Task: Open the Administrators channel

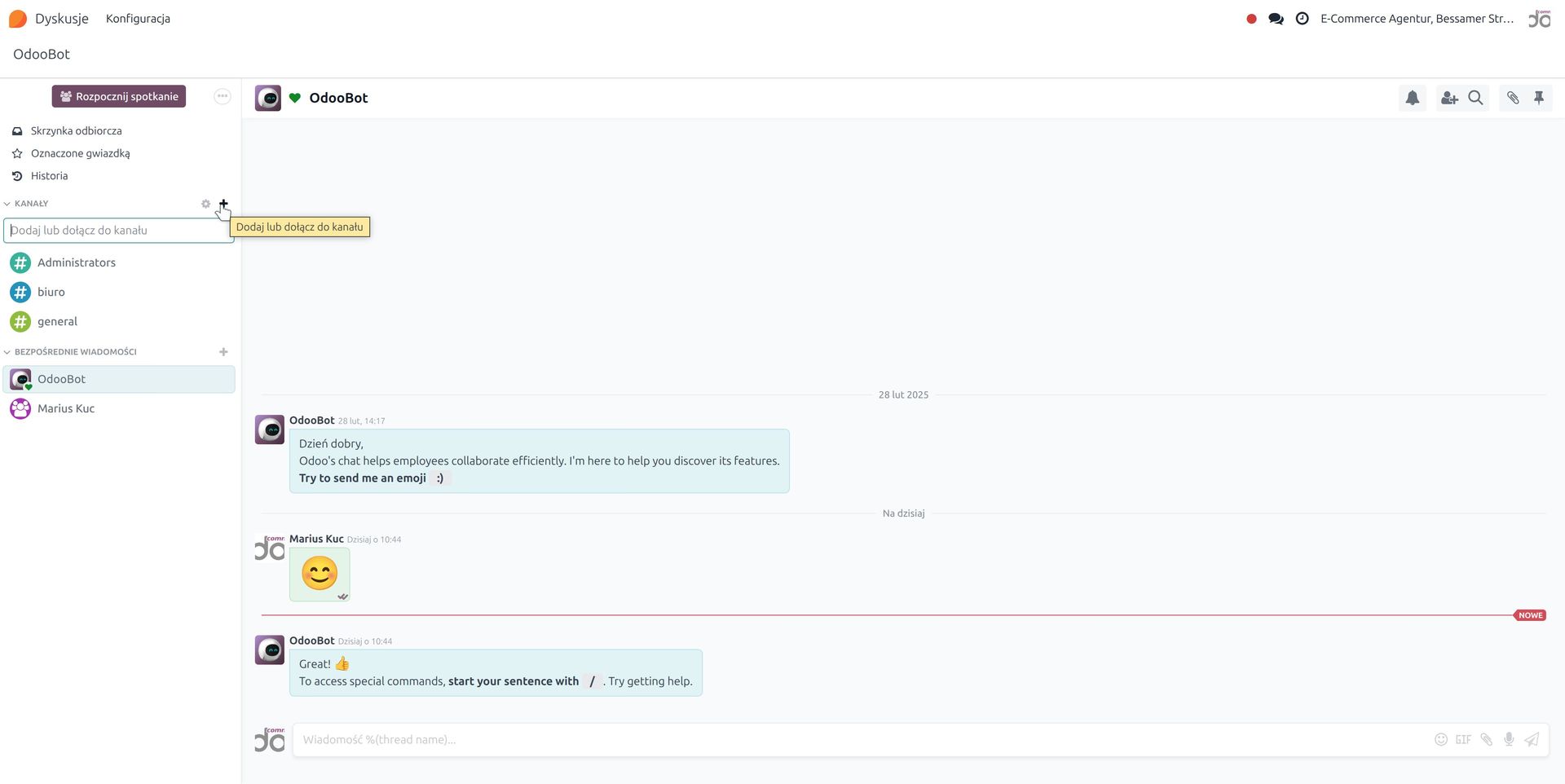Action: [x=119, y=262]
